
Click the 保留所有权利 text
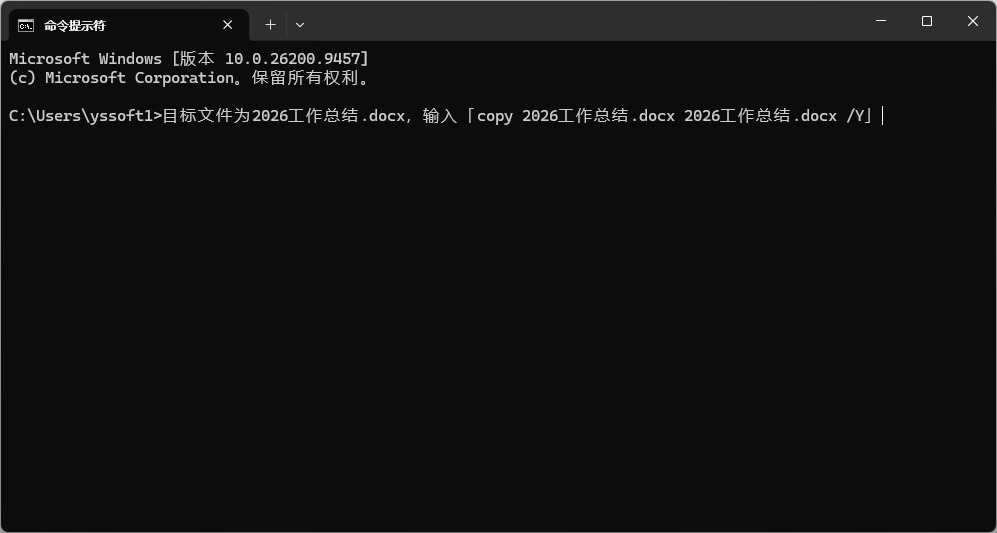305,78
